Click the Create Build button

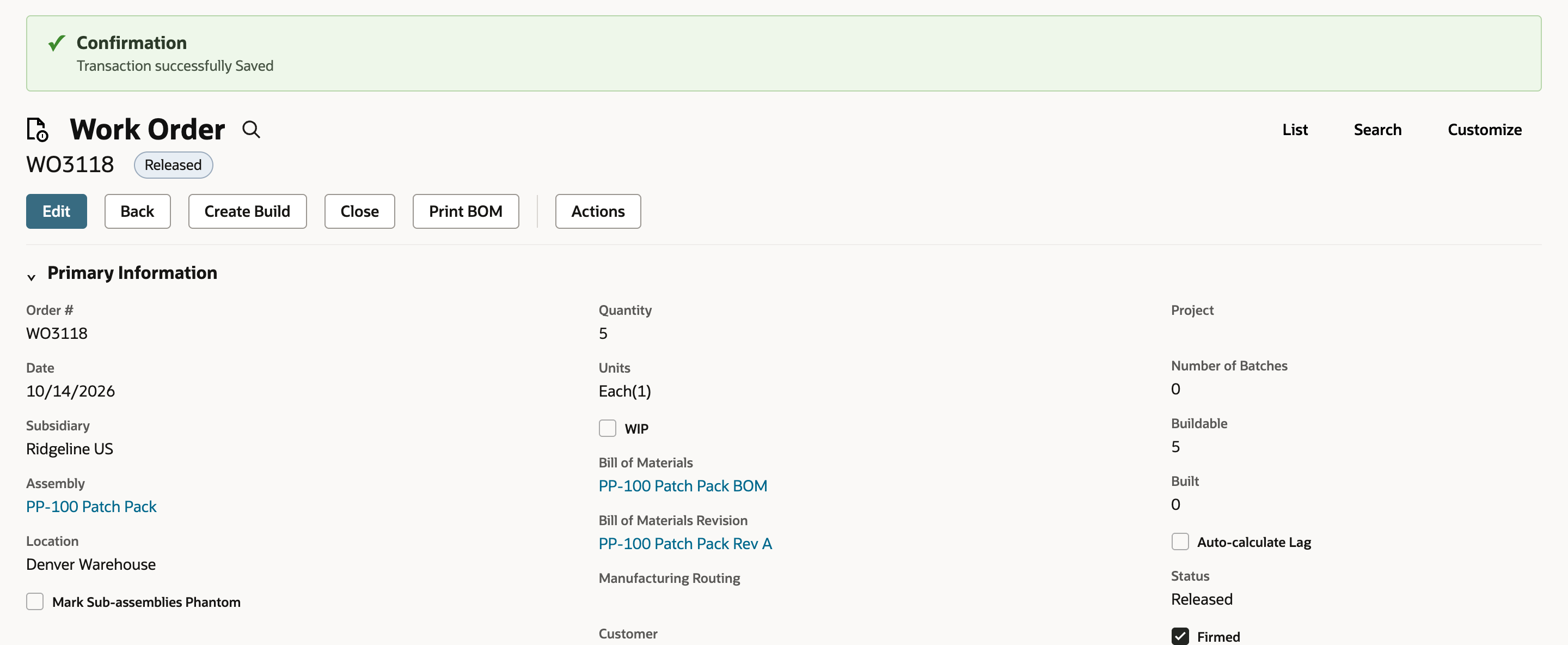pyautogui.click(x=247, y=211)
